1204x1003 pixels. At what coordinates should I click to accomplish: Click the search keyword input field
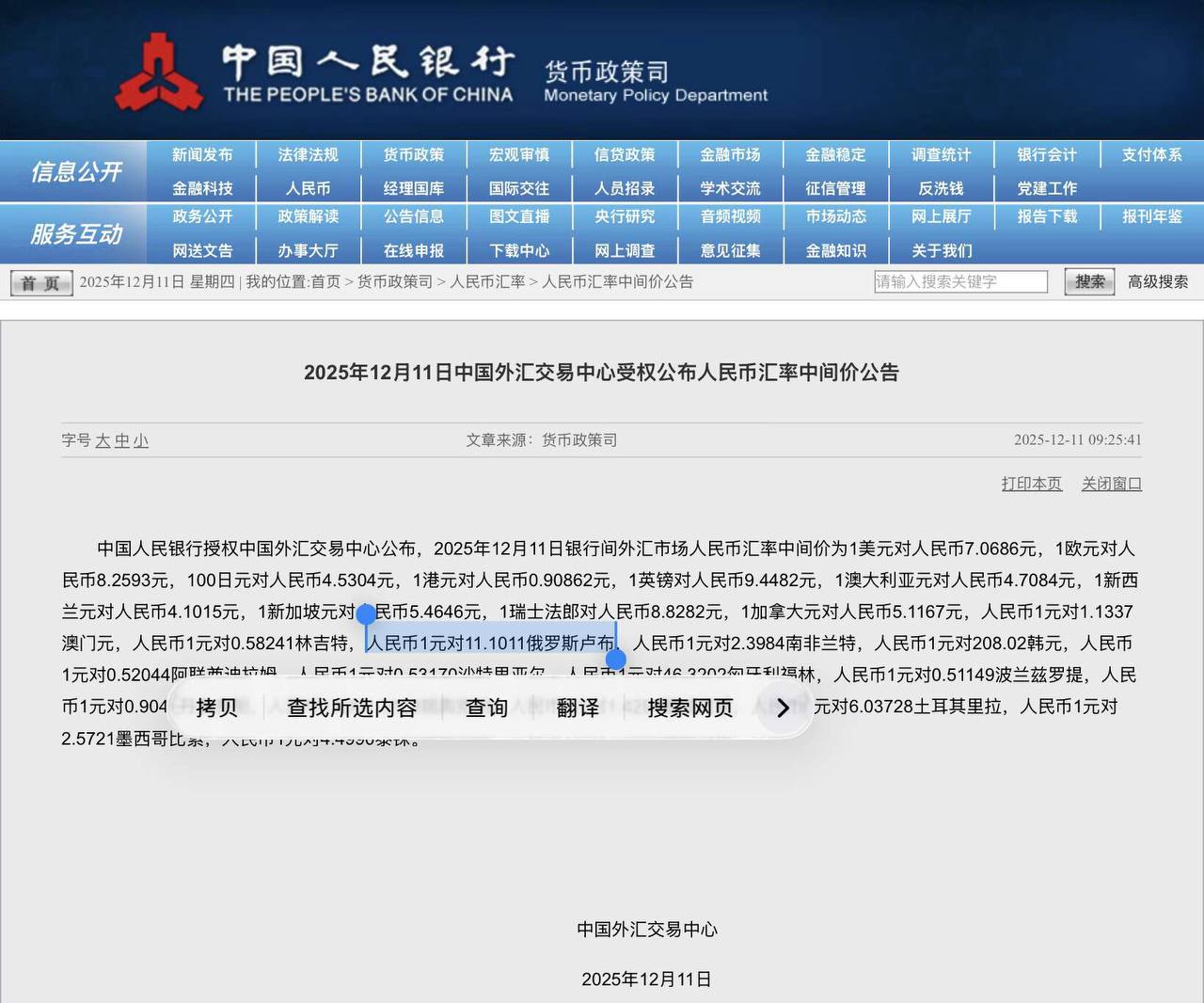[x=959, y=281]
